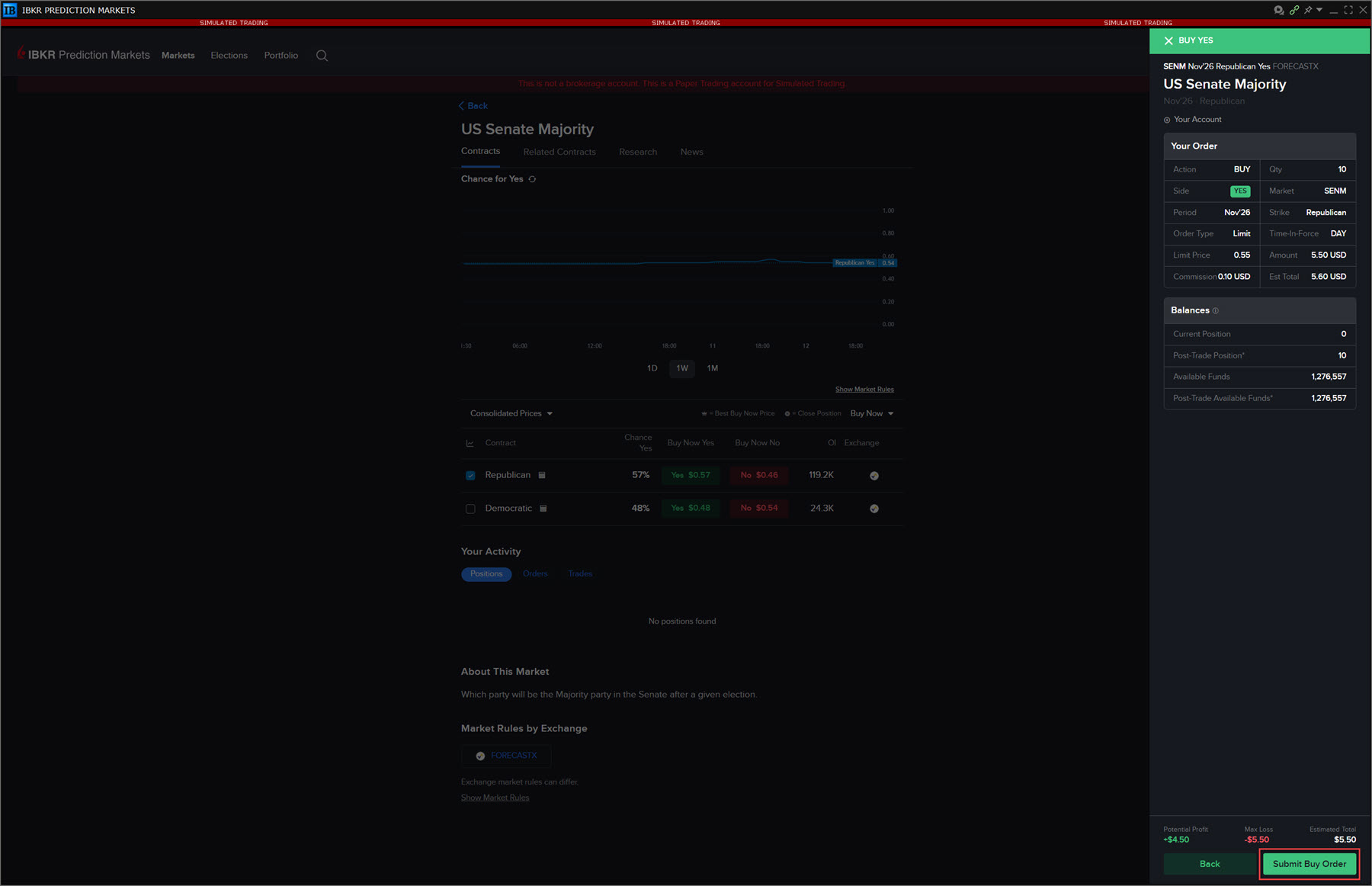Viewport: 1372px width, 886px height.
Task: Click the FORECASTX exchange check icon
Action: 480,756
